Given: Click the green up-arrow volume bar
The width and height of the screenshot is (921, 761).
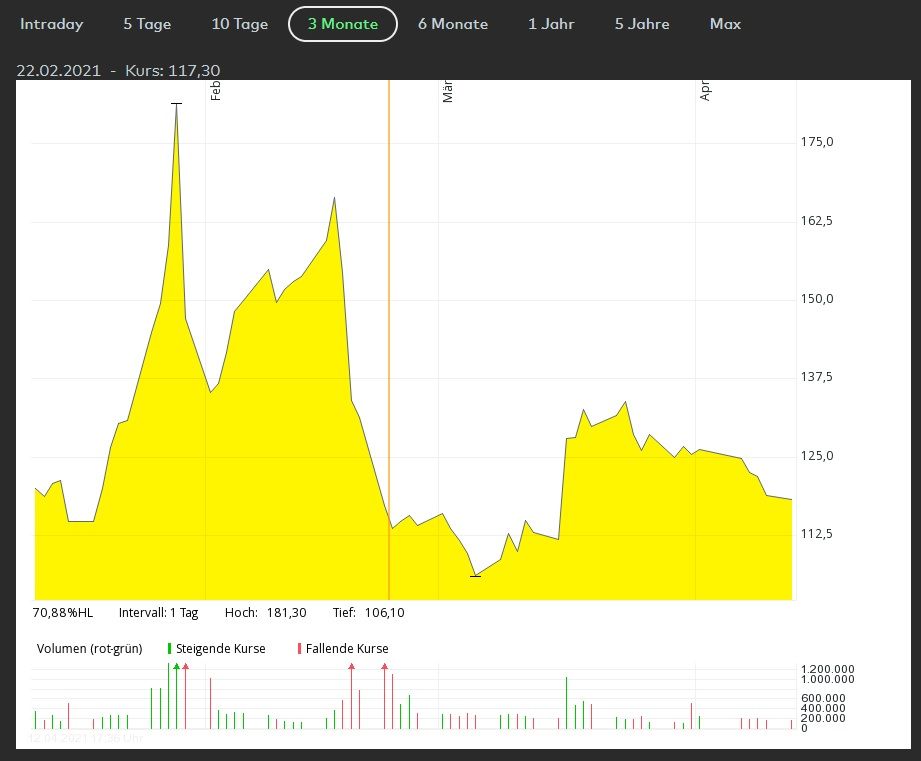Looking at the screenshot, I should click(x=177, y=695).
